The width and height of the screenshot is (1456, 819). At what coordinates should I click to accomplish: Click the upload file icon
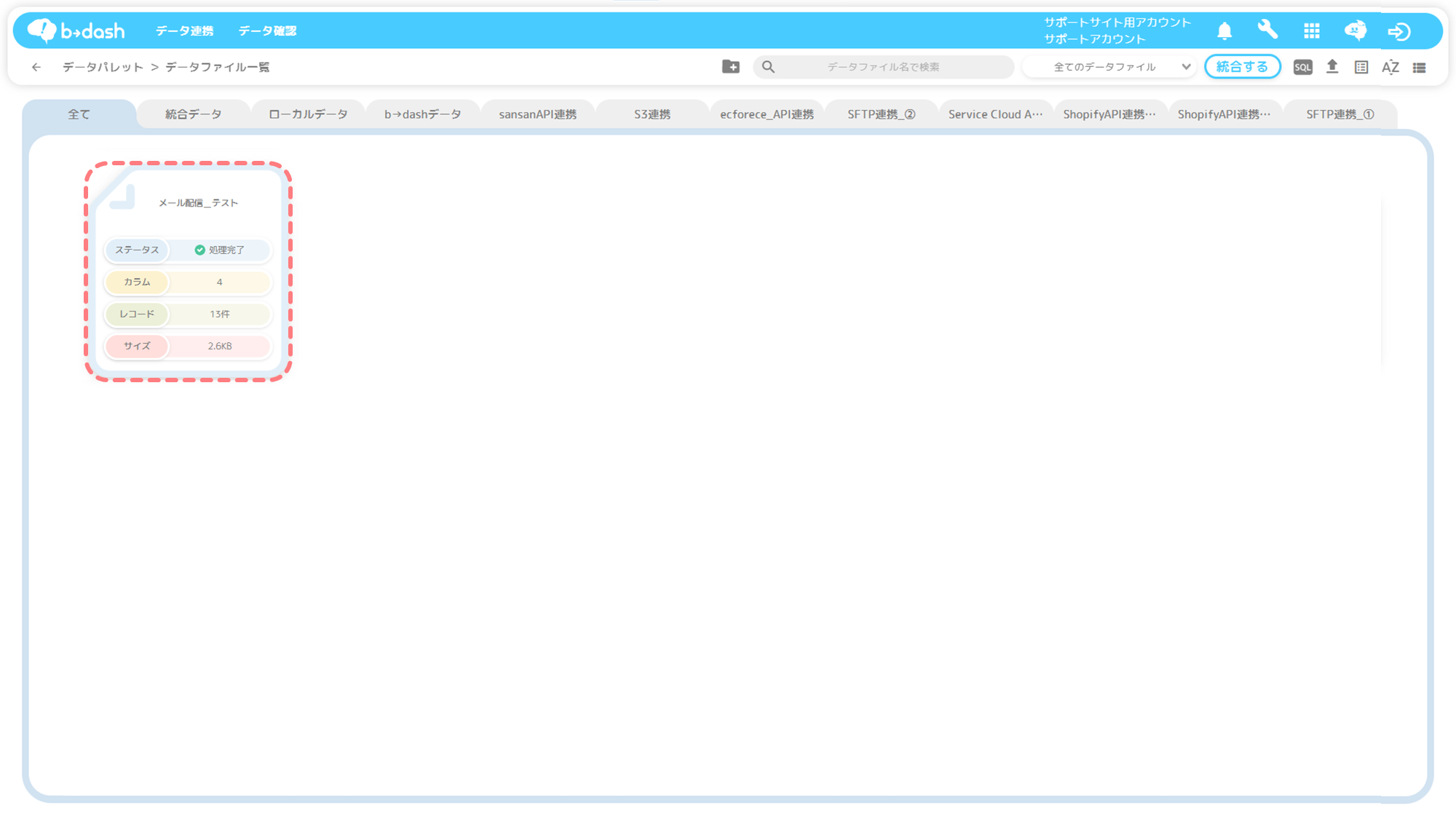coord(1332,67)
